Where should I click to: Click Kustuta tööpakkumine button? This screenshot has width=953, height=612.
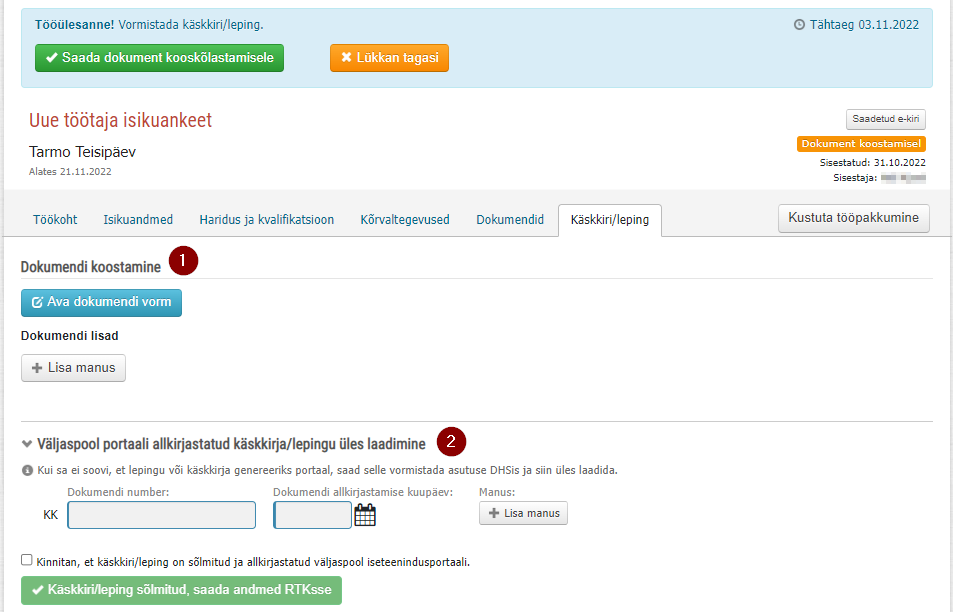point(853,218)
